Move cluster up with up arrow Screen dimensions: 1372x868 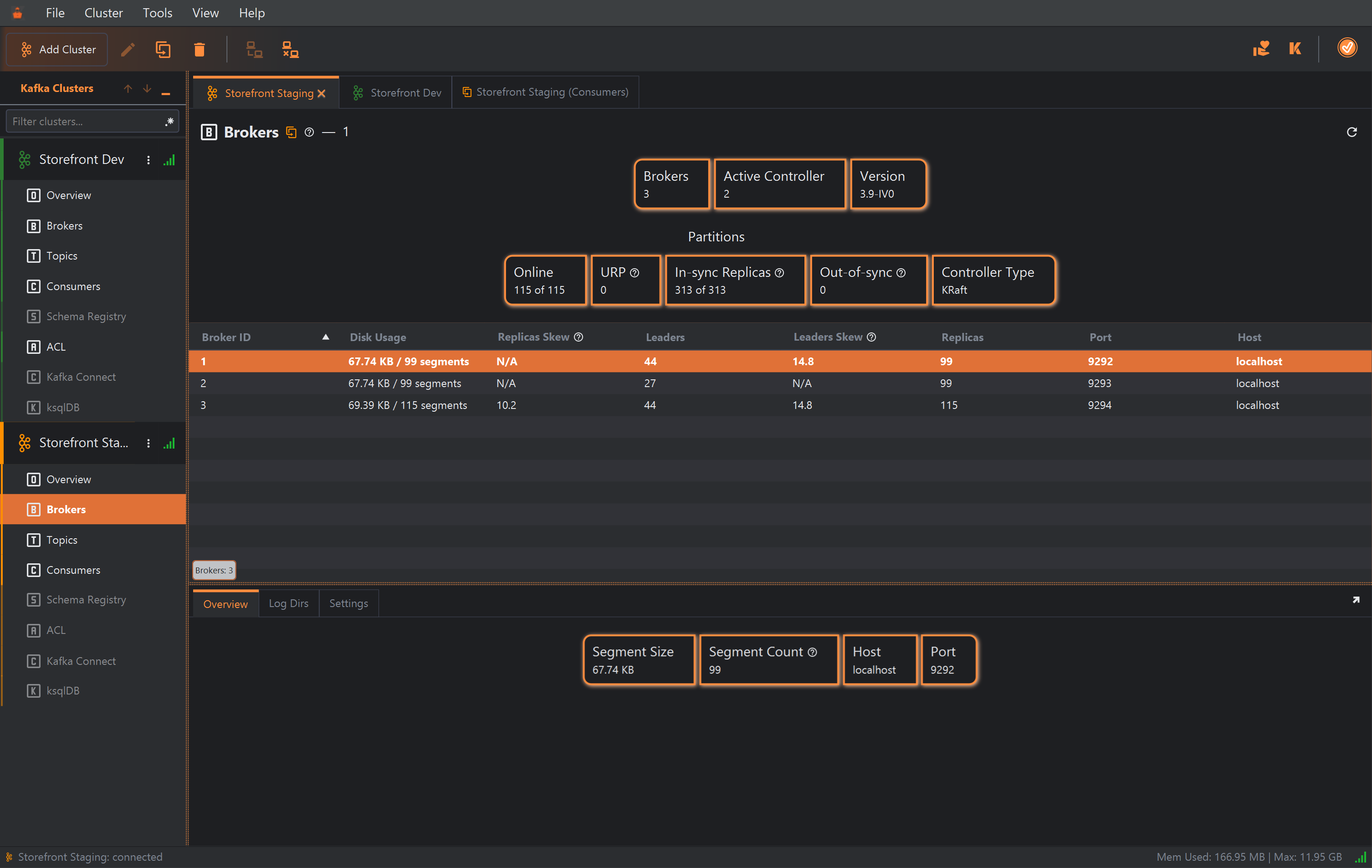(x=128, y=88)
